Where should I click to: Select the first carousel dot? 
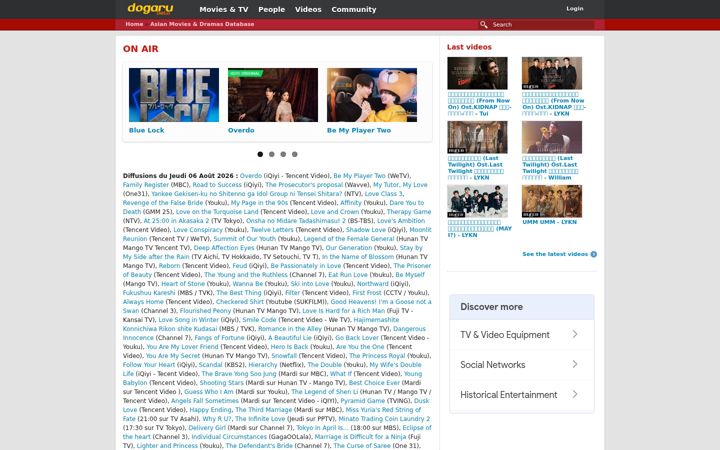pyautogui.click(x=260, y=154)
